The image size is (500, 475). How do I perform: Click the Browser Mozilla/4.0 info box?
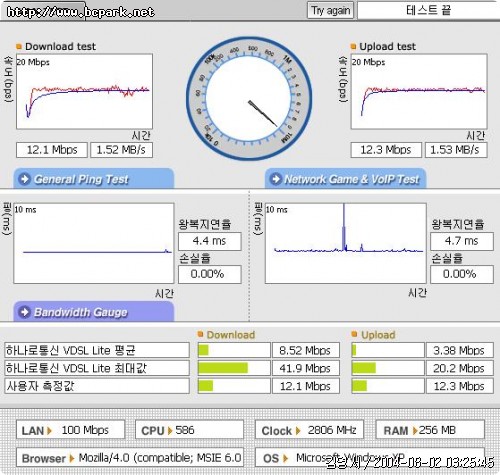click(130, 458)
